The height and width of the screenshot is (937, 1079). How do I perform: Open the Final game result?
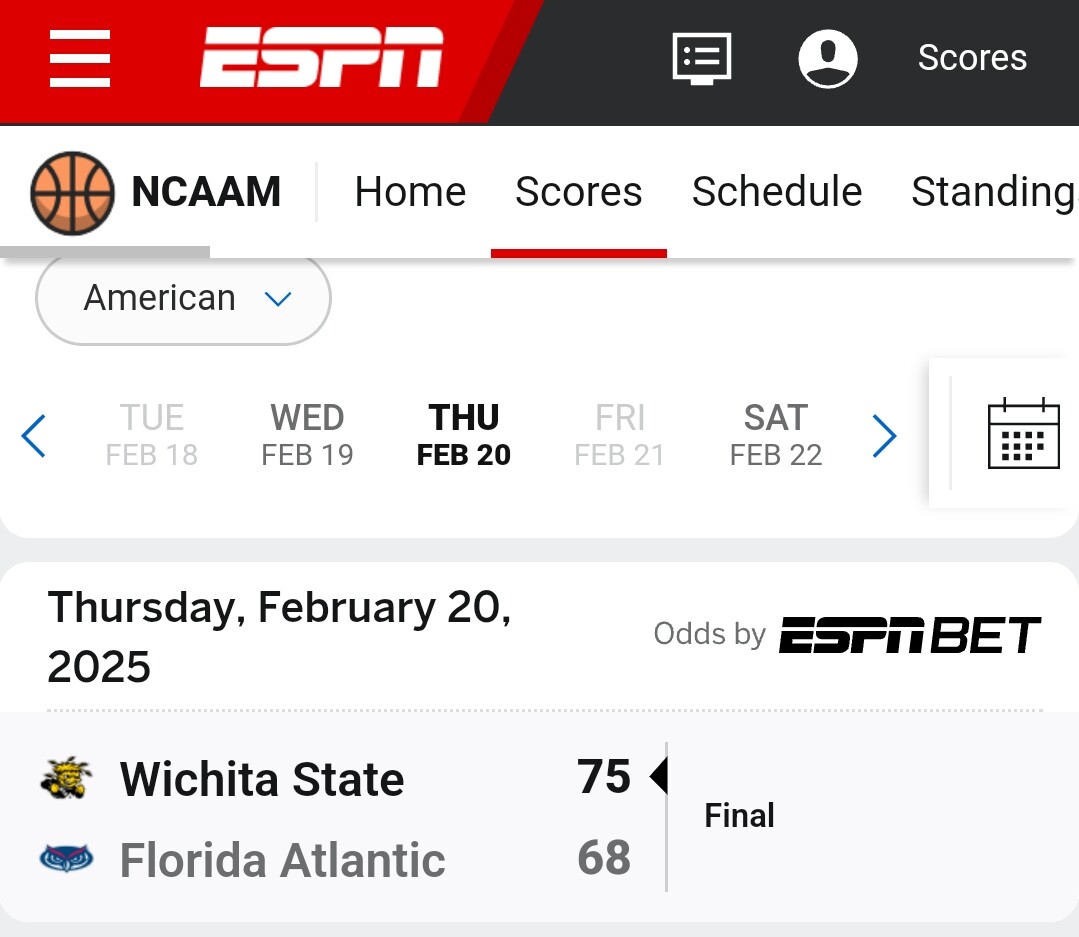coord(739,816)
